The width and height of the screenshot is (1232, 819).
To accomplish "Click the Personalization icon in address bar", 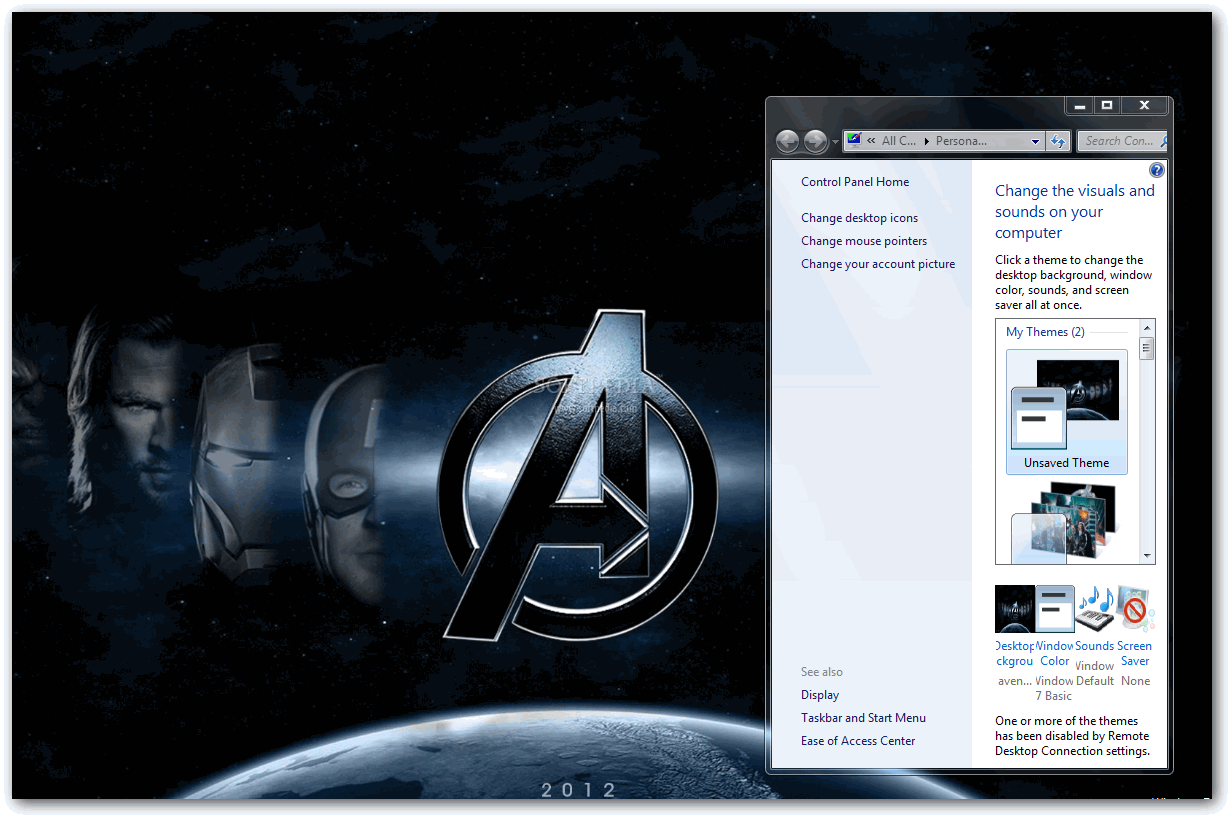I will pyautogui.click(x=854, y=140).
